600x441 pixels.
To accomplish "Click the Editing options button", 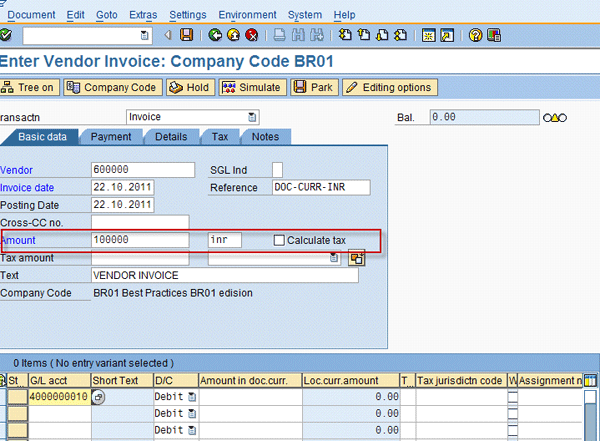I will [390, 88].
